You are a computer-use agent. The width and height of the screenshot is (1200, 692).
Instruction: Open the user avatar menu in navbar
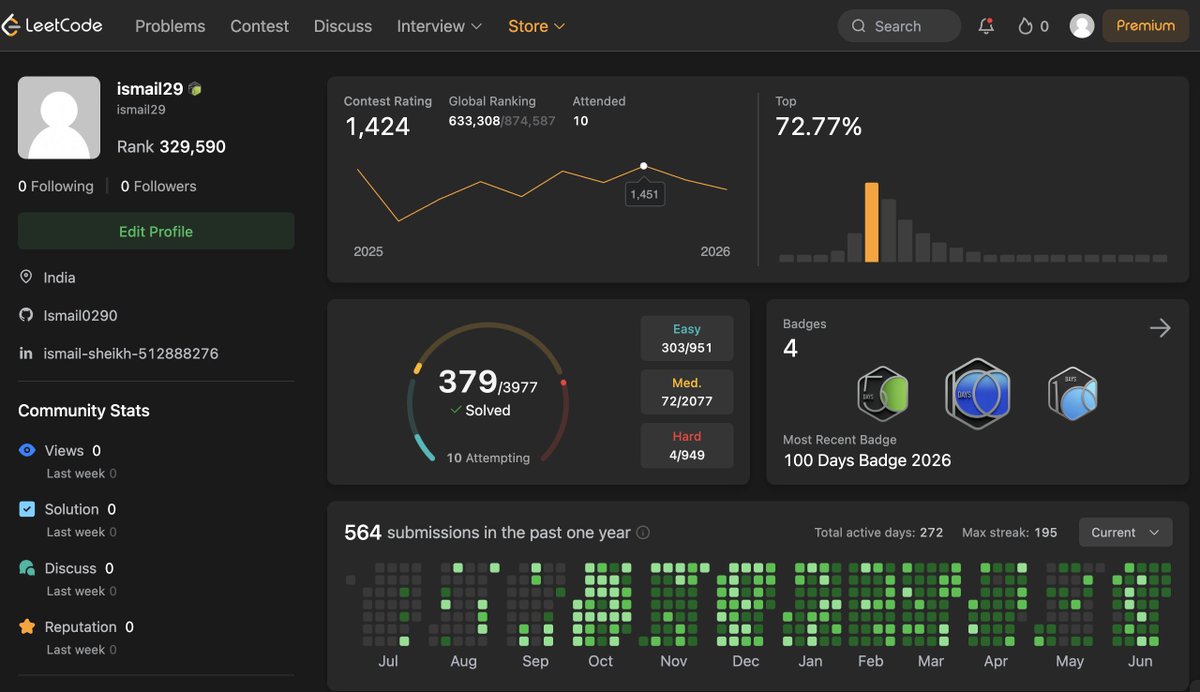tap(1082, 26)
